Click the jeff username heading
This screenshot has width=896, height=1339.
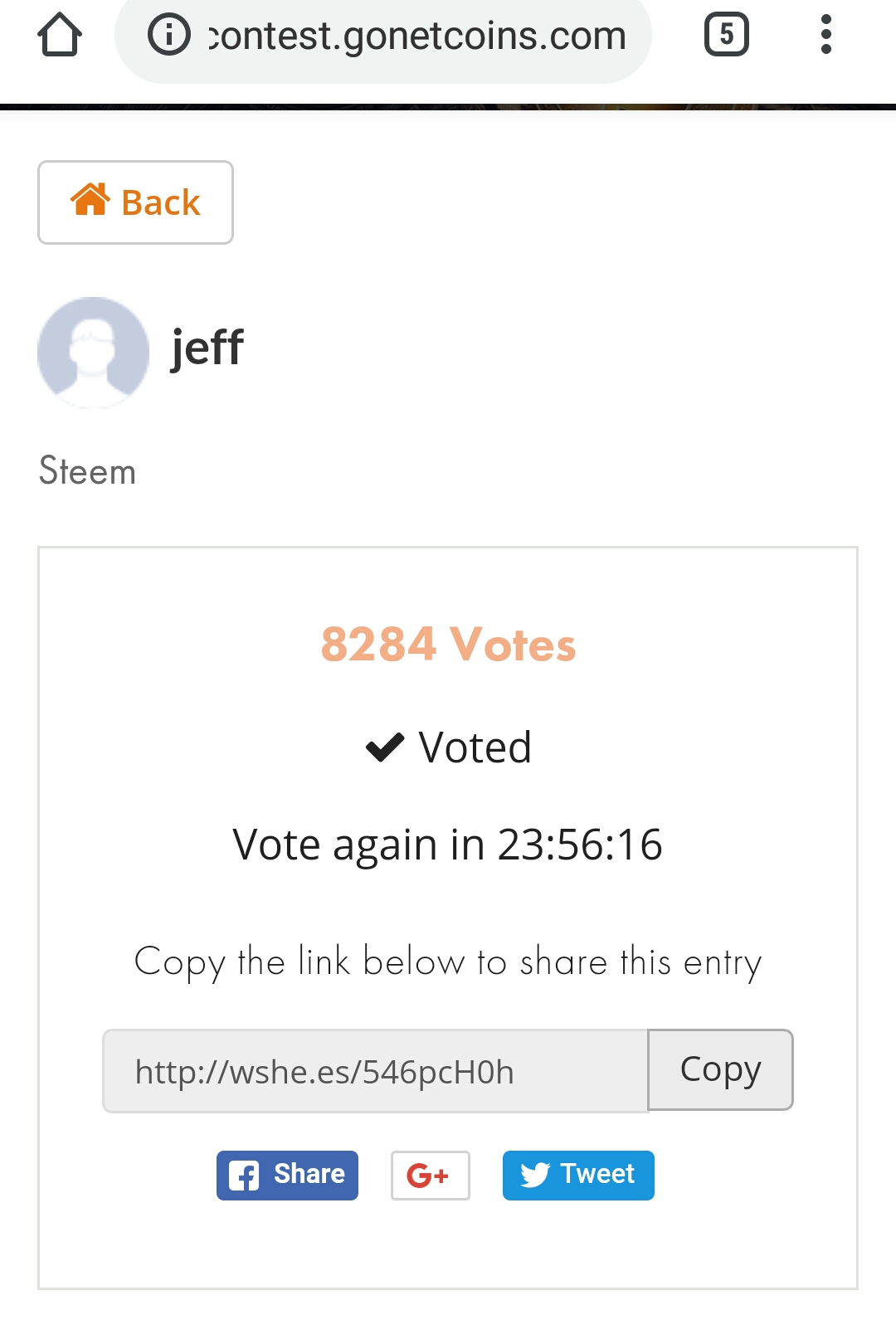pos(207,347)
